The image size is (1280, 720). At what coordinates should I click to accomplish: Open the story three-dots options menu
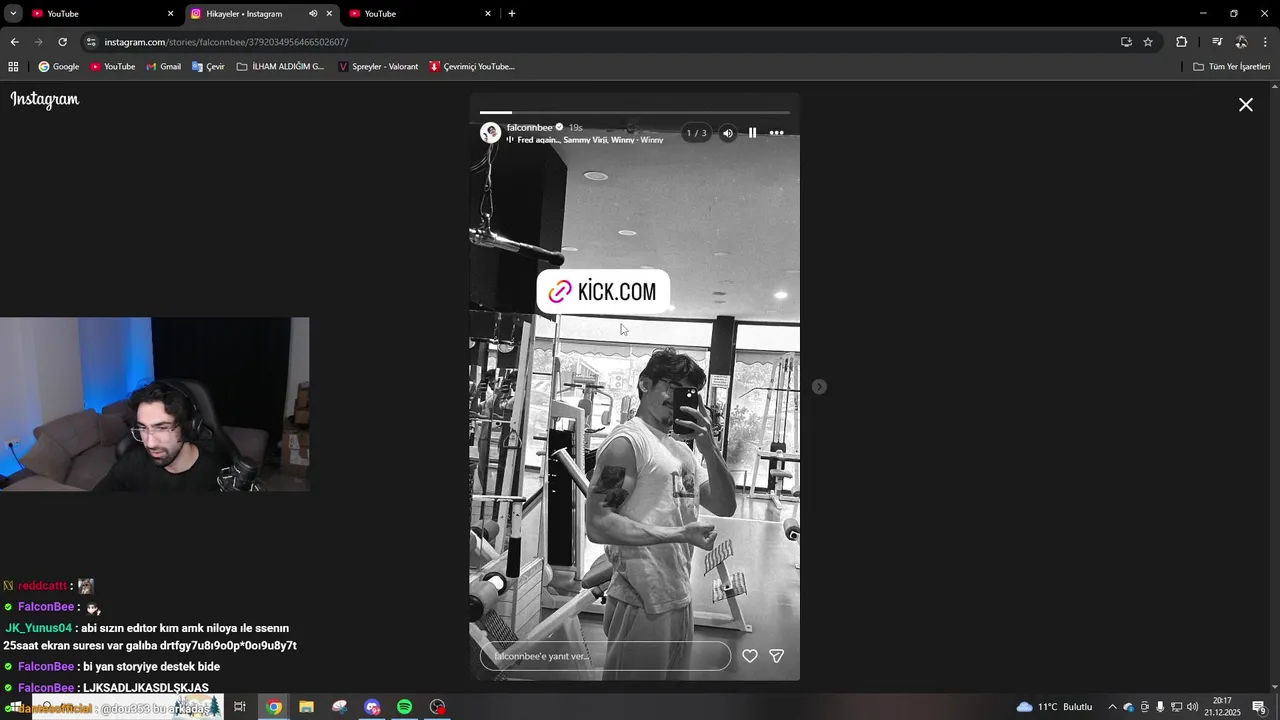pos(777,133)
